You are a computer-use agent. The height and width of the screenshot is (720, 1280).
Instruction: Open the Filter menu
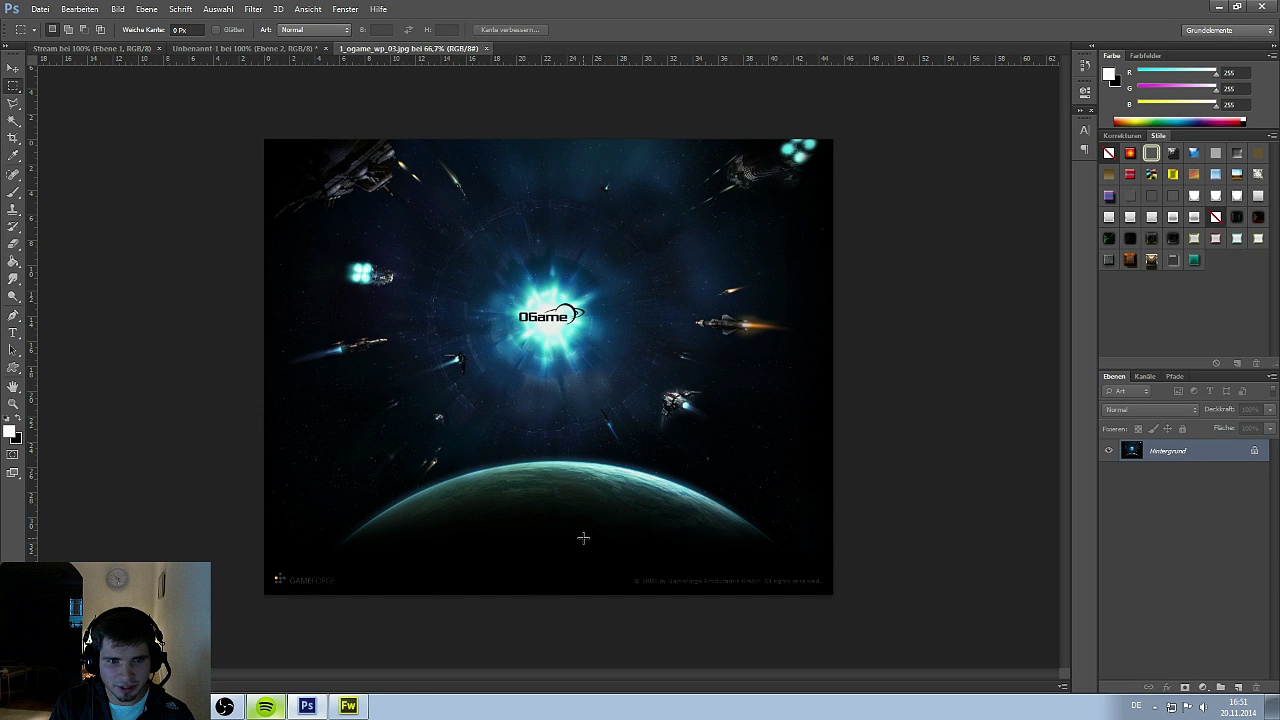253,9
